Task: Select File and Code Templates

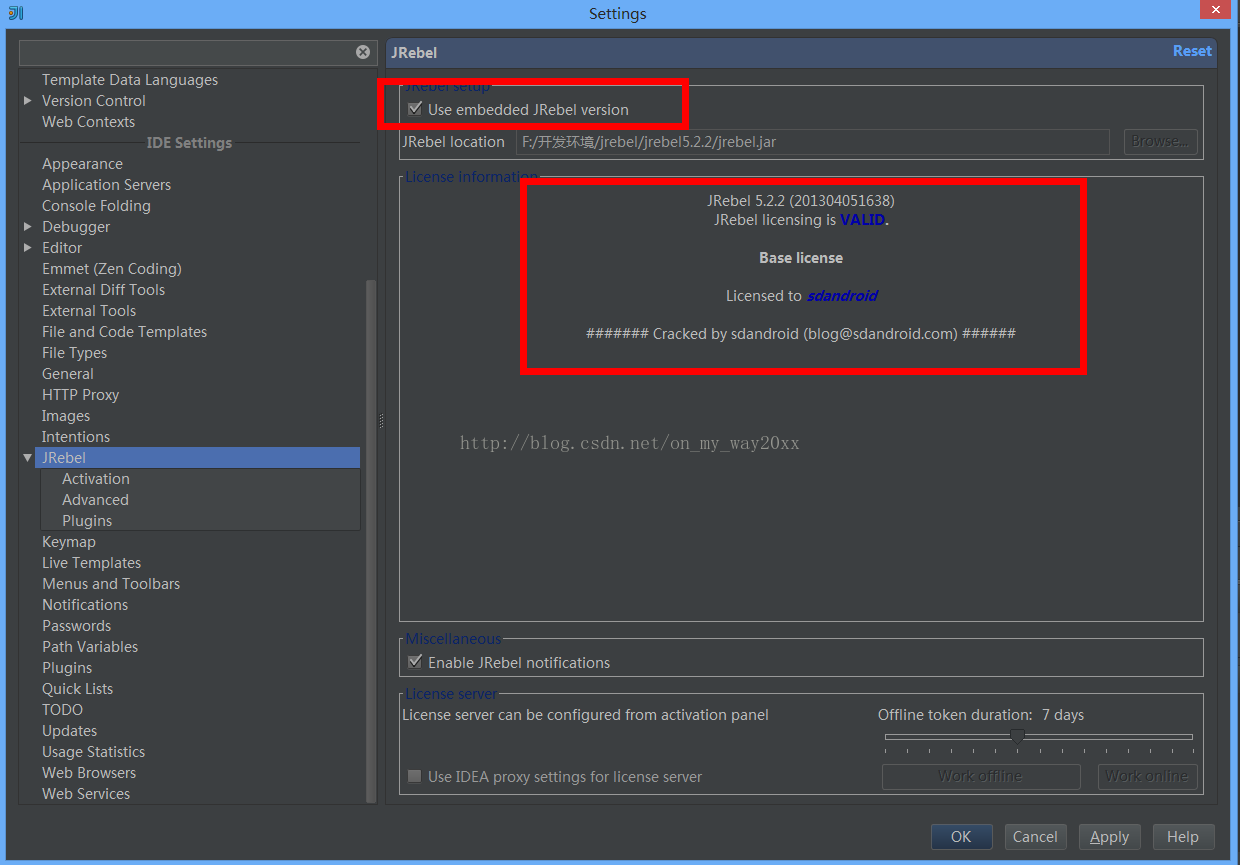Action: coord(124,332)
